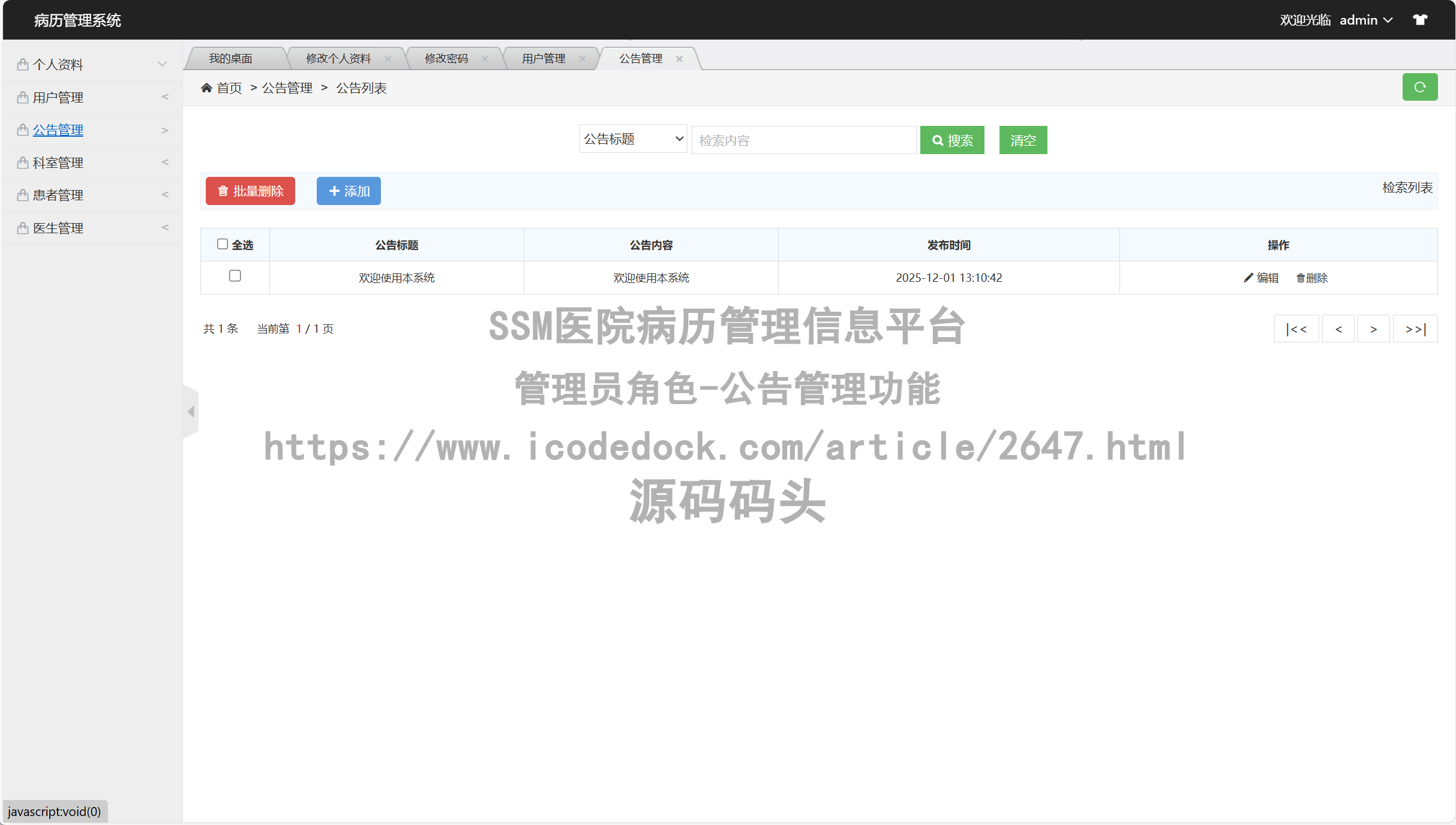The width and height of the screenshot is (1456, 825).
Task: Collapse the sidebar using the edge arrow toggle
Action: 191,411
